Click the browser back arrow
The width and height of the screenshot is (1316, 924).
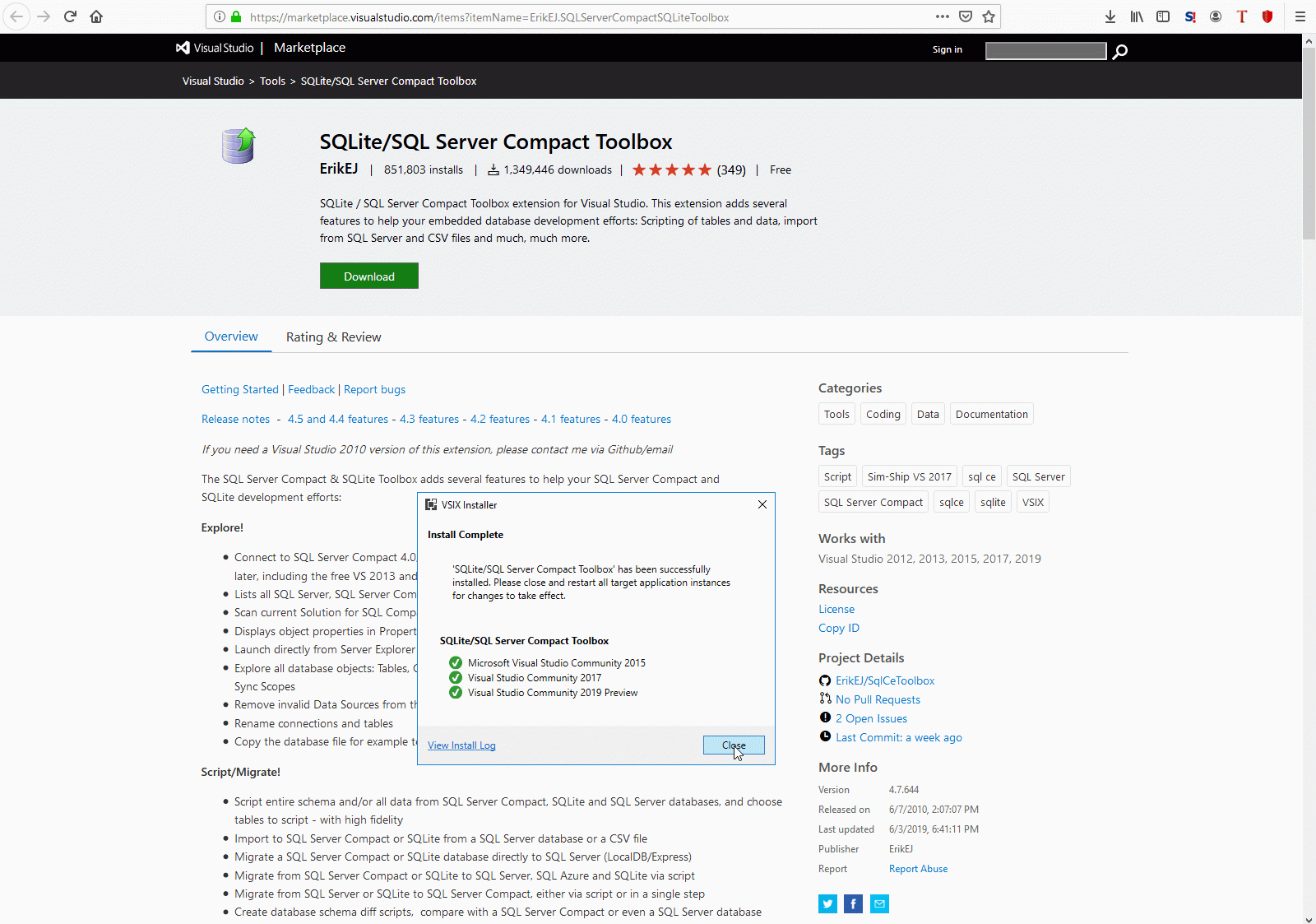click(x=16, y=16)
